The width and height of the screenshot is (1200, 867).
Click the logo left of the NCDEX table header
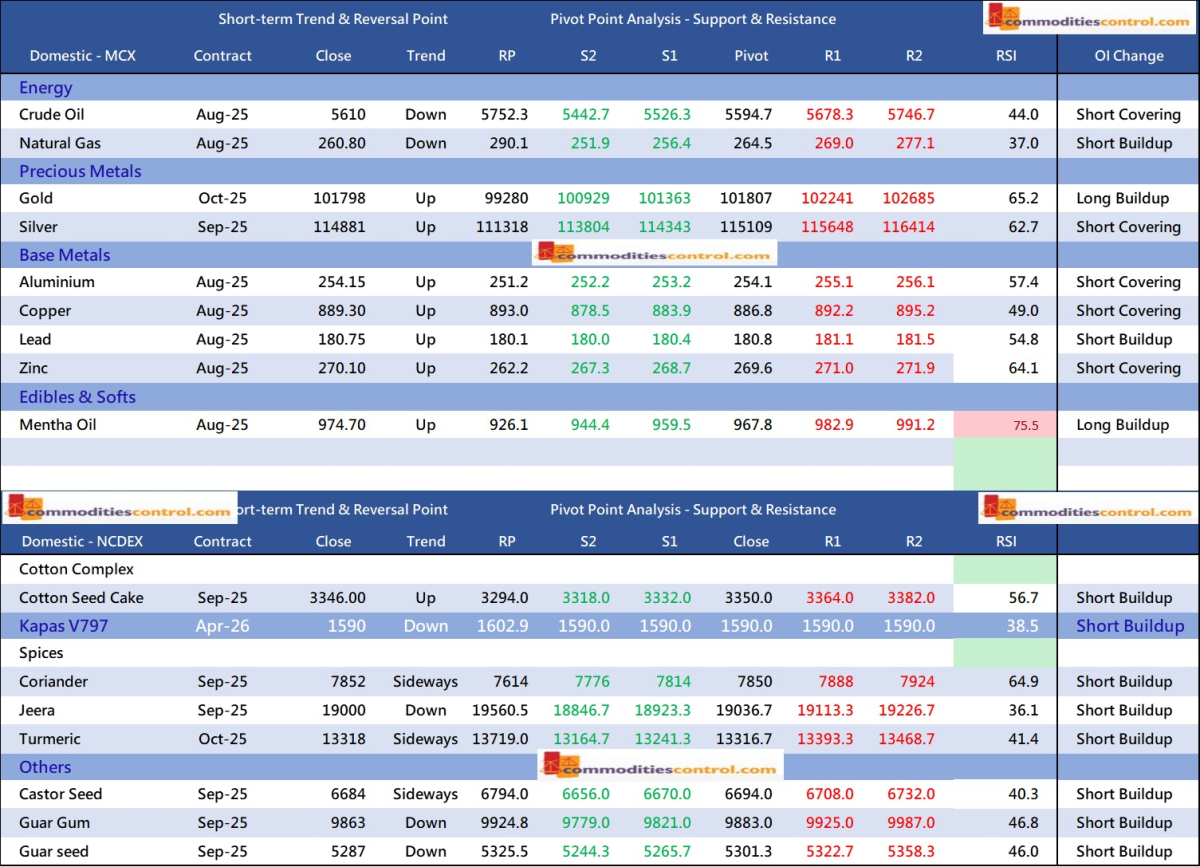click(119, 509)
